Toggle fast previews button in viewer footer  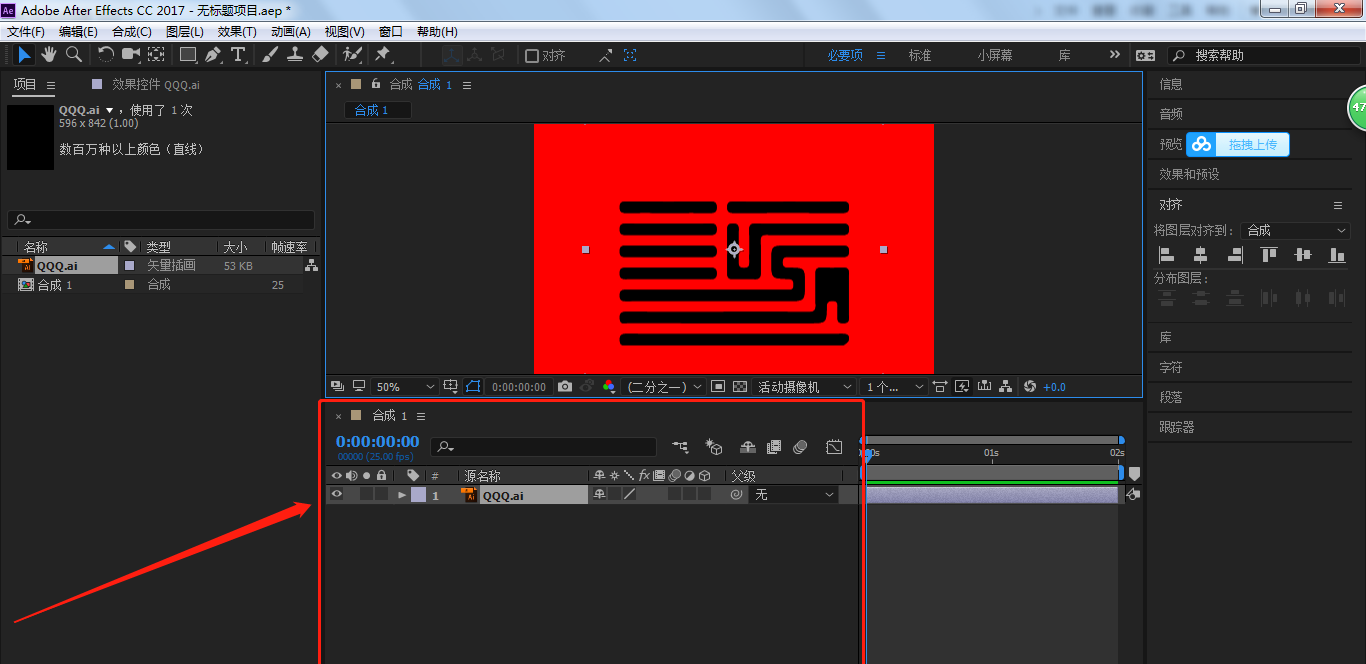click(x=962, y=386)
